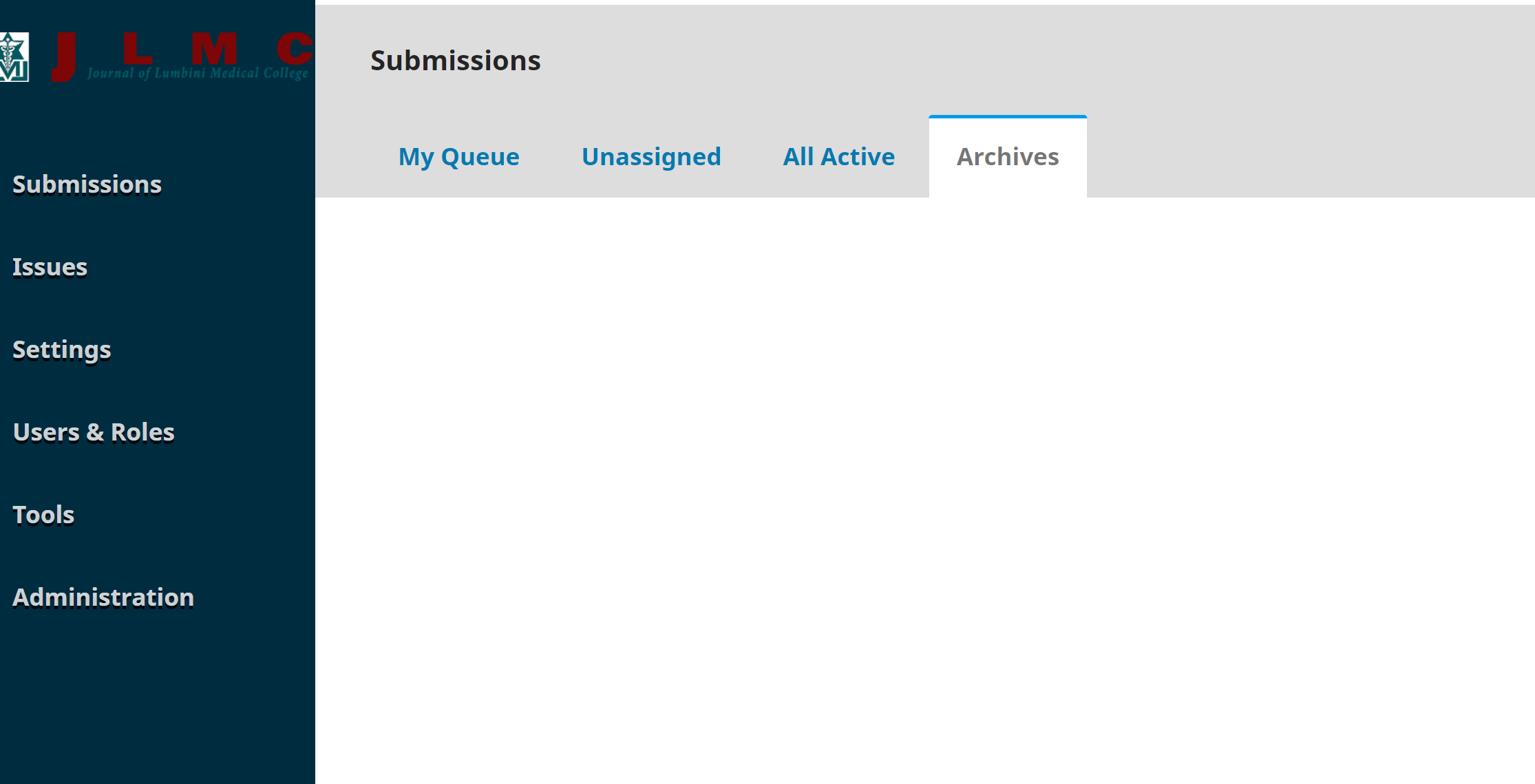
Task: Click the medical college emblem icon
Action: 14,57
